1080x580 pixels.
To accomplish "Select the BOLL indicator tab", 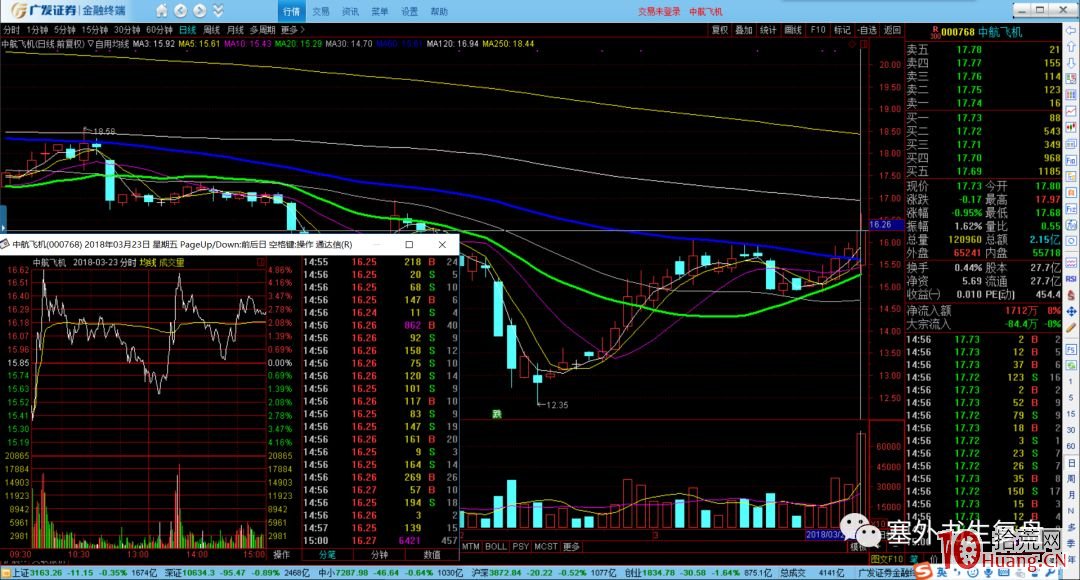I will pos(496,546).
